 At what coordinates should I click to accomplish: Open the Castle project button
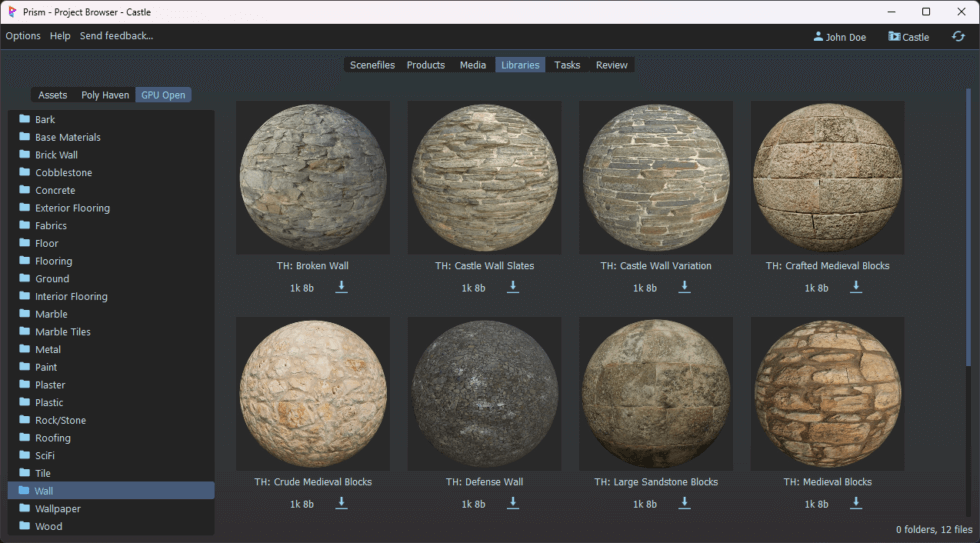coord(908,37)
